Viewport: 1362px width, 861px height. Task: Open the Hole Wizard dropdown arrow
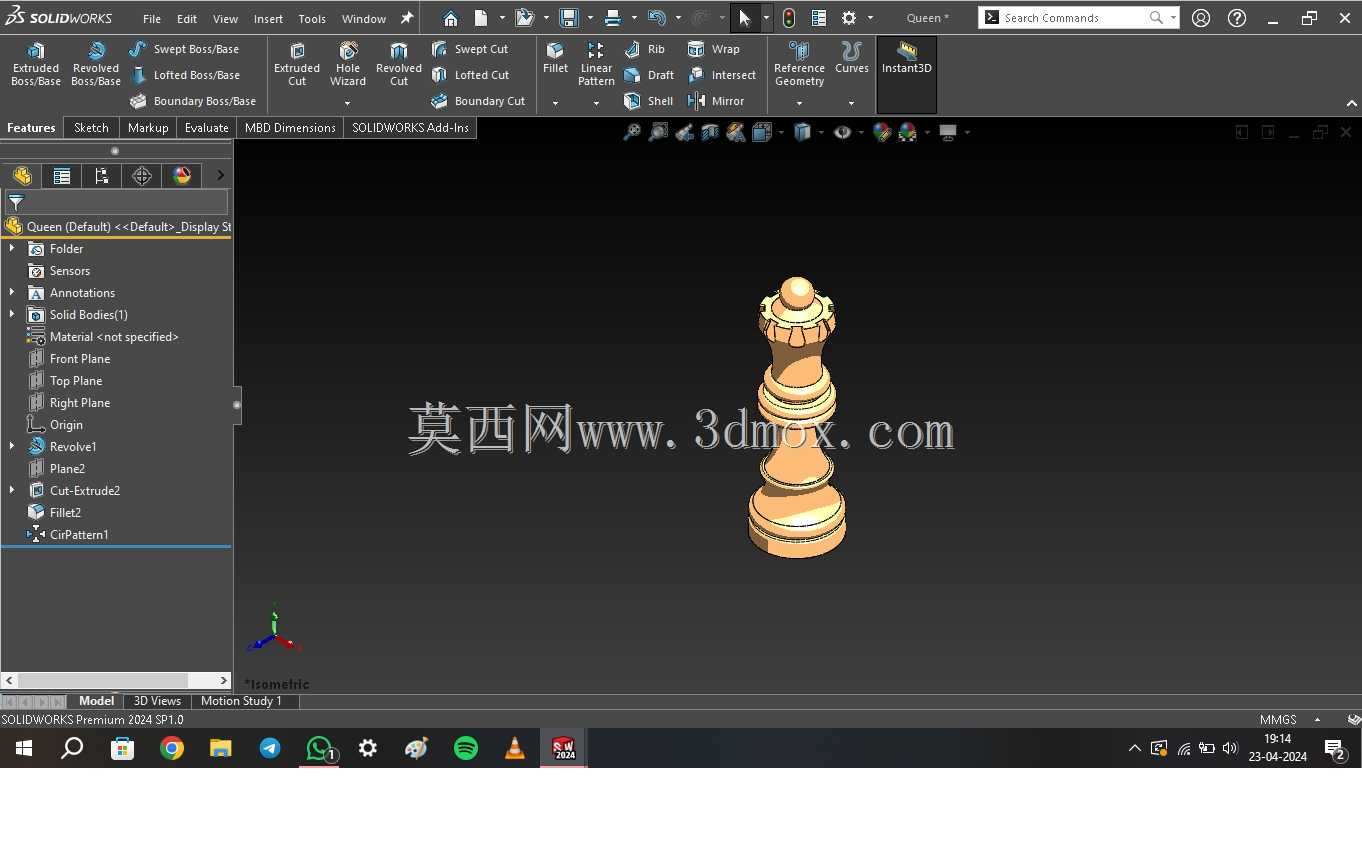tap(348, 103)
